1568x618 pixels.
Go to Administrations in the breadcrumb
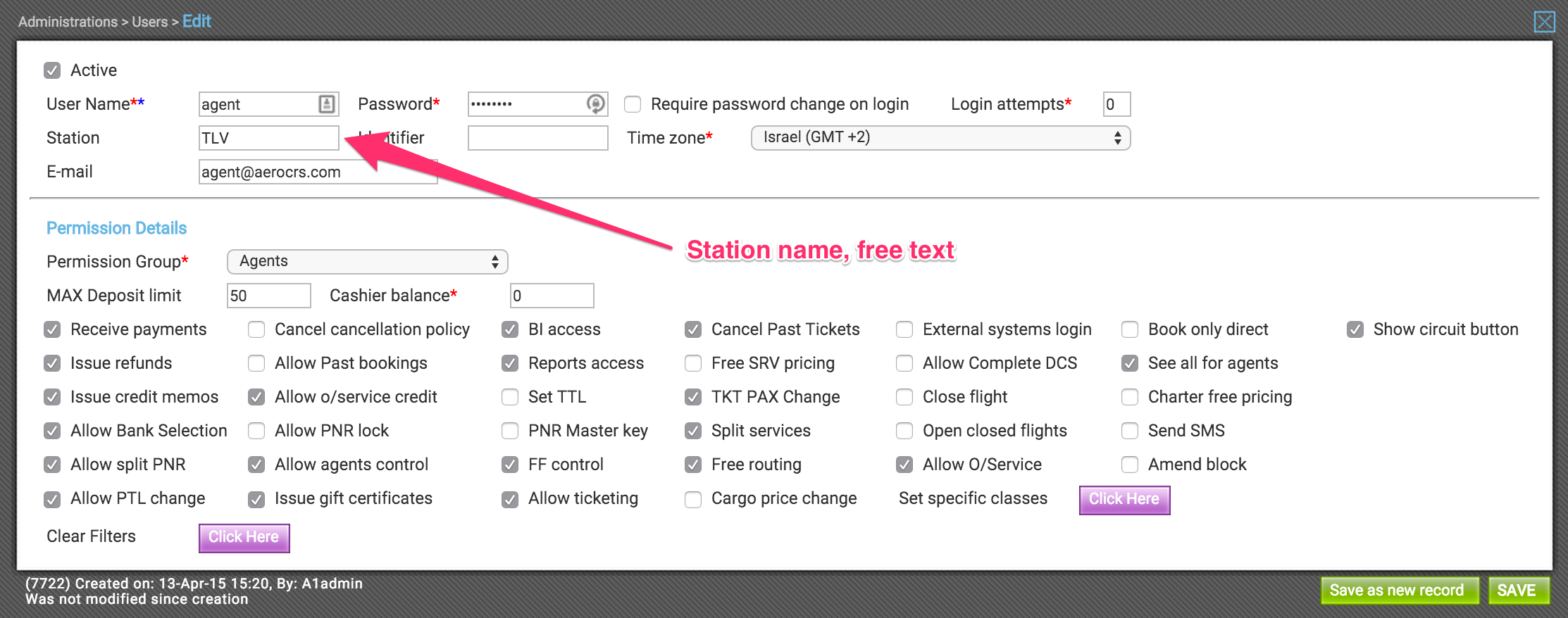coord(68,22)
